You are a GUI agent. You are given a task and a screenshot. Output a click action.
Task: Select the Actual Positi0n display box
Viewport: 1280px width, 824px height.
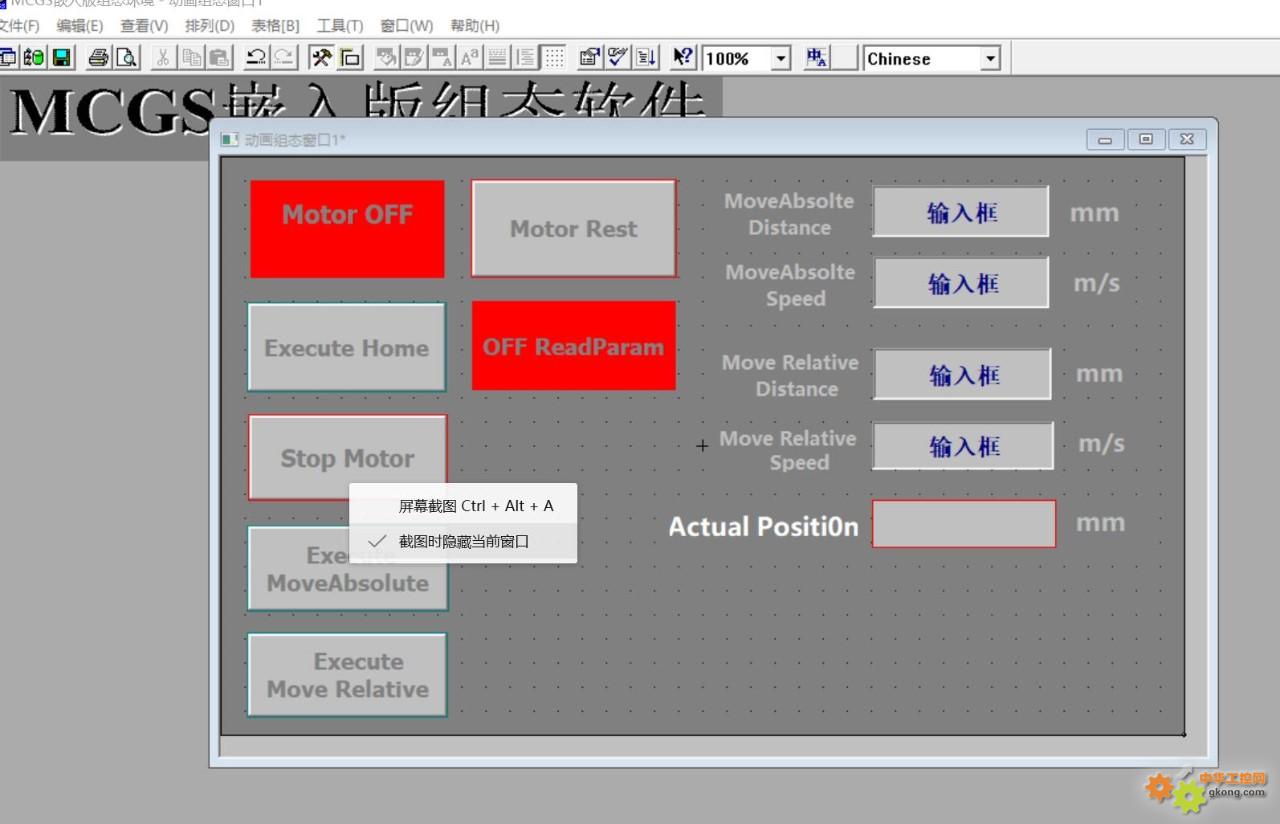point(964,524)
